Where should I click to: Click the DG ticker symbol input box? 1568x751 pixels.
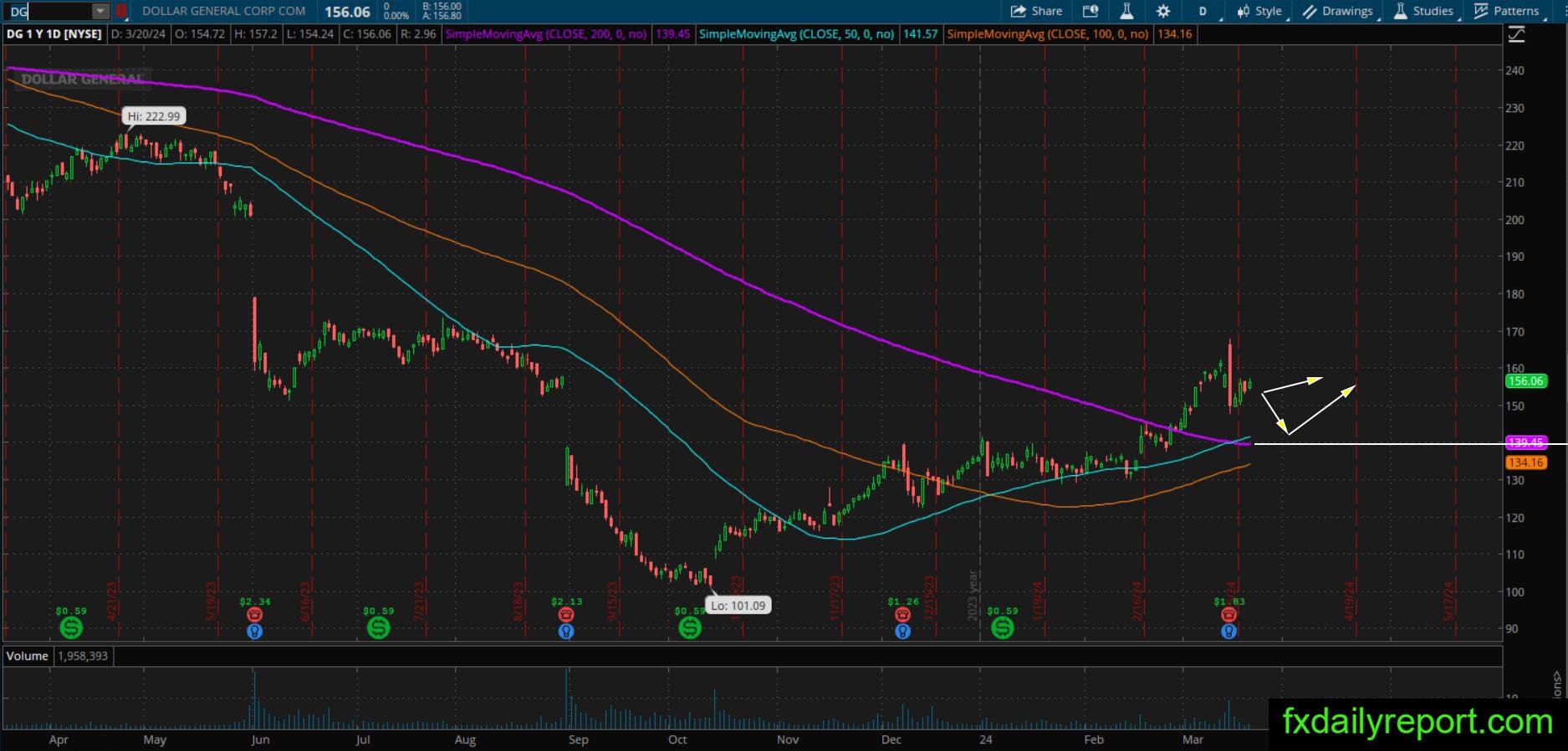pyautogui.click(x=49, y=11)
